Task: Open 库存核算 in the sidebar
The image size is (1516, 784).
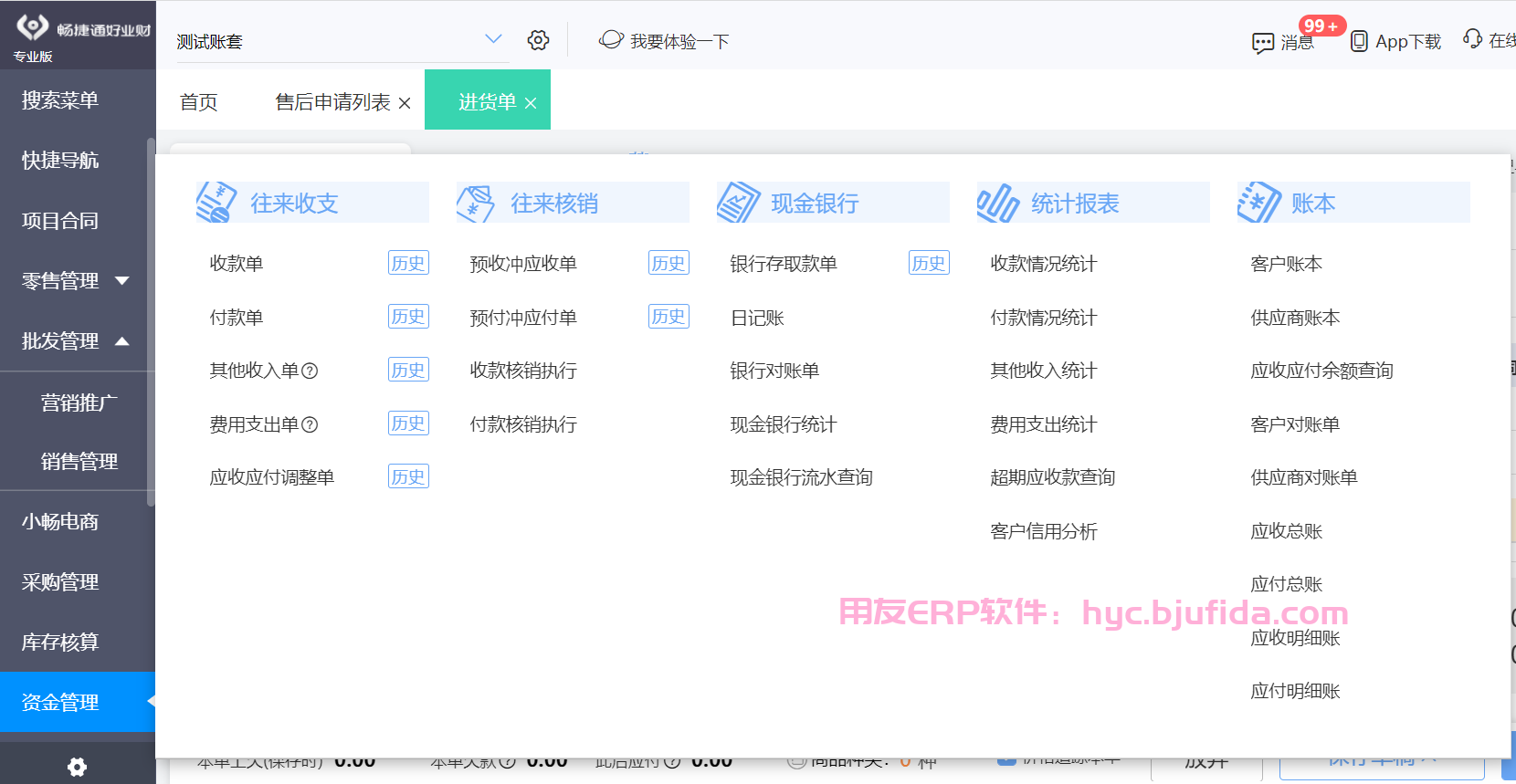Action: pyautogui.click(x=60, y=643)
